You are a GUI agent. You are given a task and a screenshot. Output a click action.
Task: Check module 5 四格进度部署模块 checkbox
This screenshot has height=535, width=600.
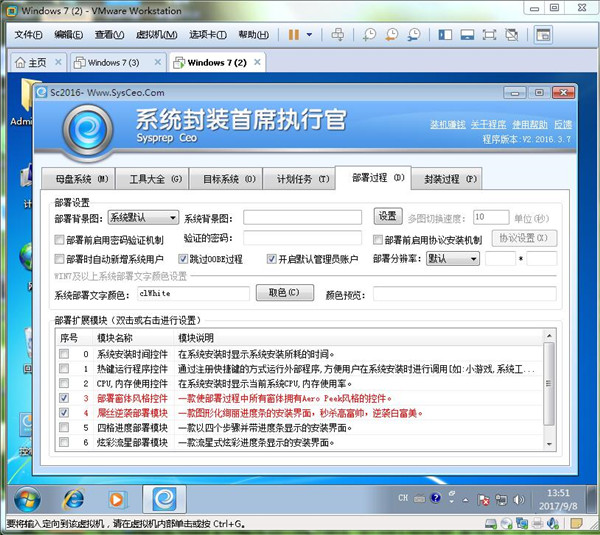(x=64, y=427)
